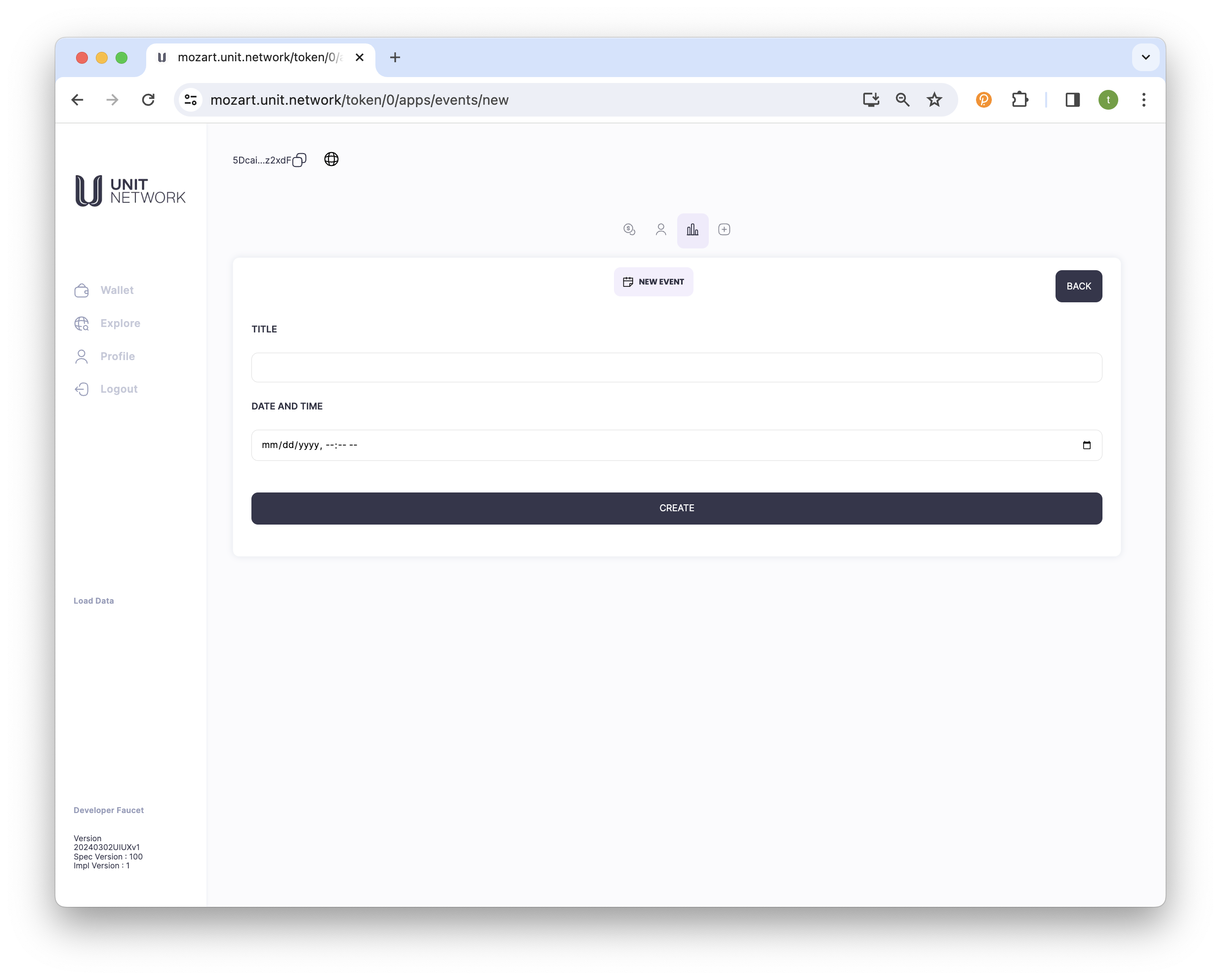Image resolution: width=1221 pixels, height=980 pixels.
Task: Click the Load Data link
Action: [x=93, y=601]
